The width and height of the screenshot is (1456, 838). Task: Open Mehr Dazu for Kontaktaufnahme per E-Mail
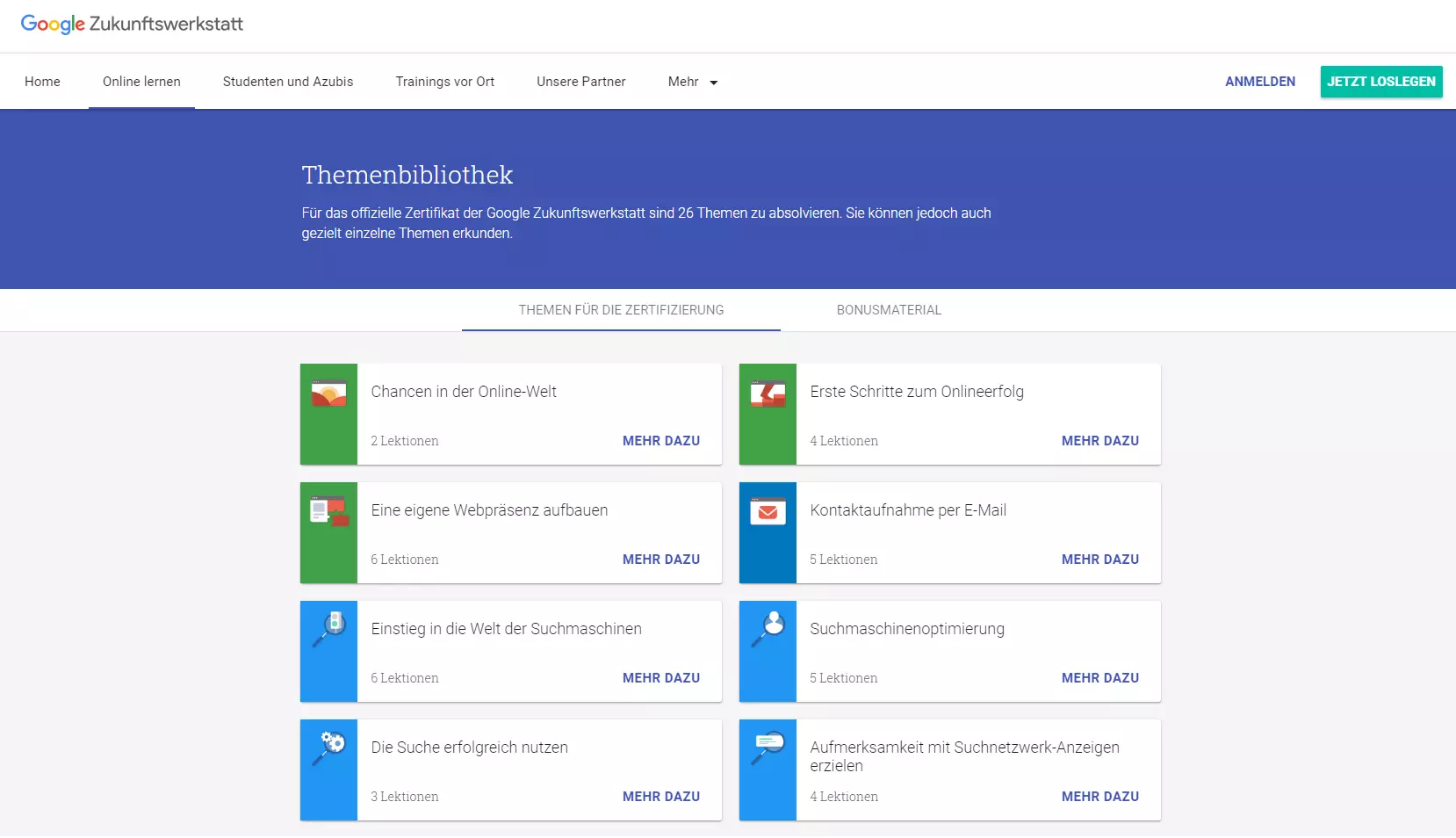point(1099,560)
